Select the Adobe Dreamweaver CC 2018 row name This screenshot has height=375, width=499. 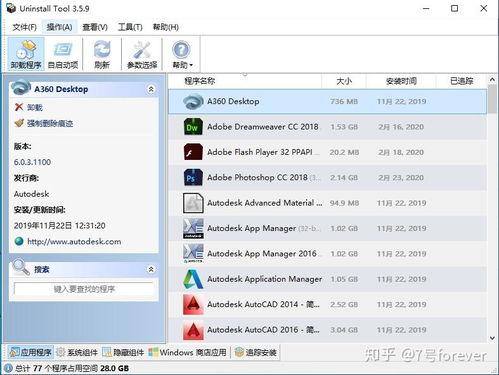(263, 127)
